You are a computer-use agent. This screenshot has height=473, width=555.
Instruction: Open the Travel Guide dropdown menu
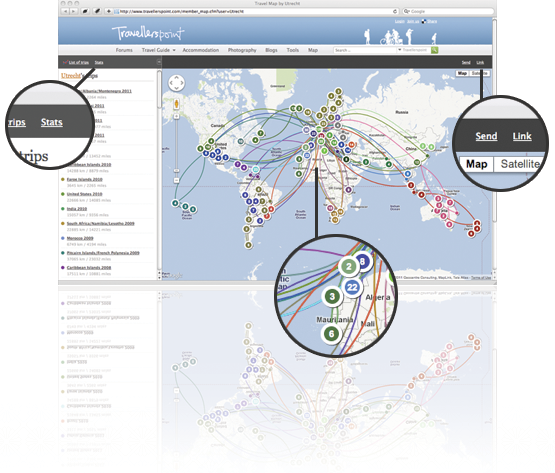(158, 50)
